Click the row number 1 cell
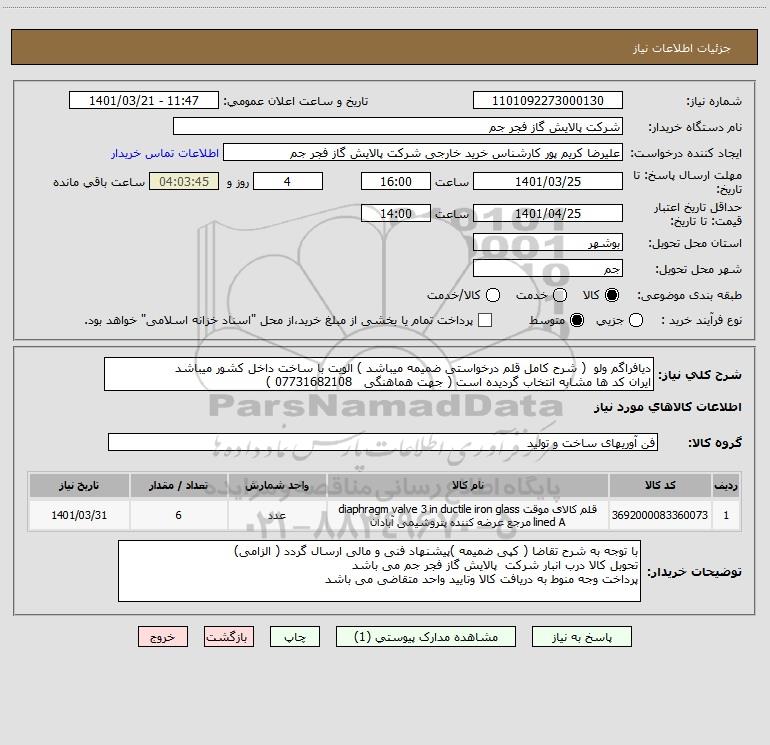Viewport: 770px width, 745px height. click(x=726, y=515)
